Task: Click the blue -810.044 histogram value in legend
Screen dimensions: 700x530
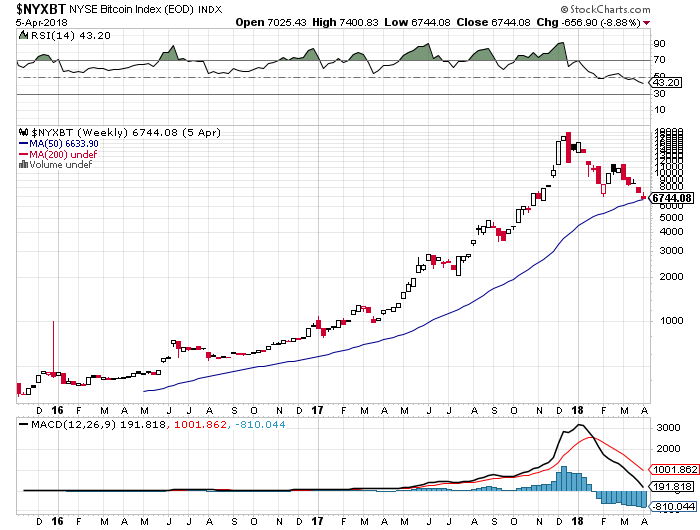Action: coord(260,425)
